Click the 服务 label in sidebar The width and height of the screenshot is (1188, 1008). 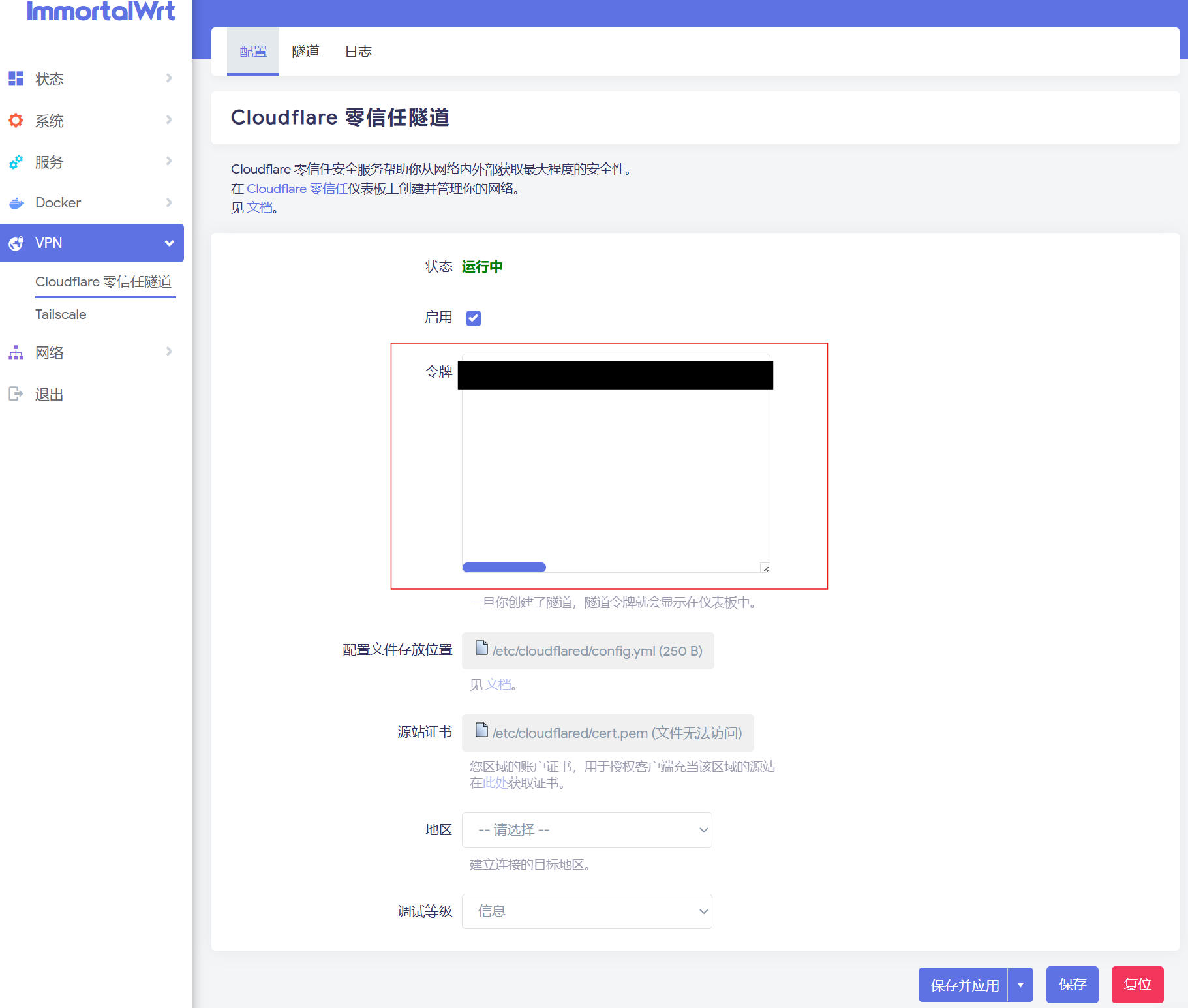coord(50,162)
